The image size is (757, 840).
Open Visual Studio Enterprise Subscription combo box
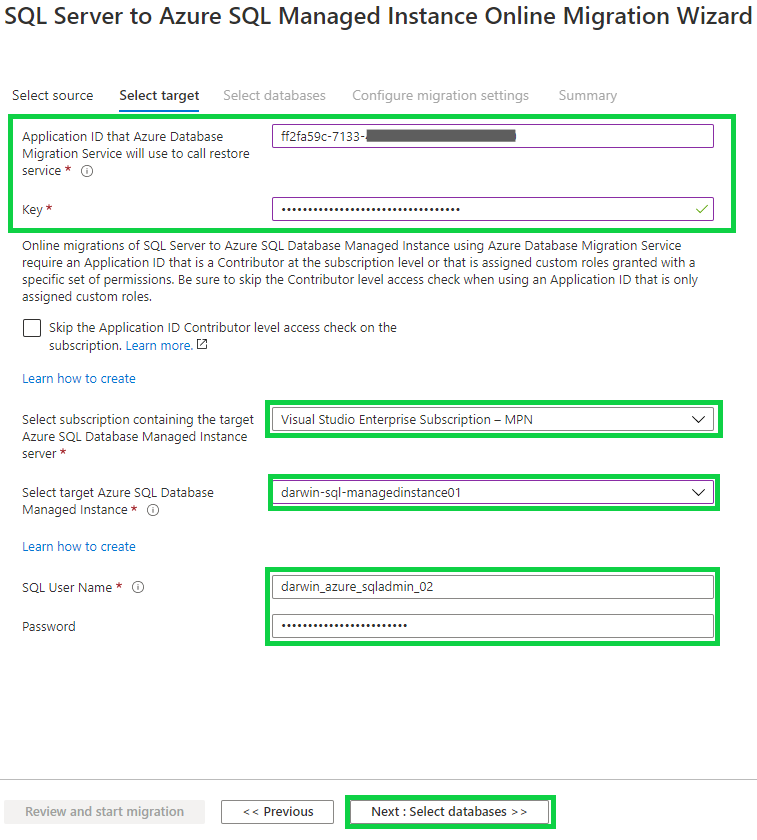click(493, 419)
